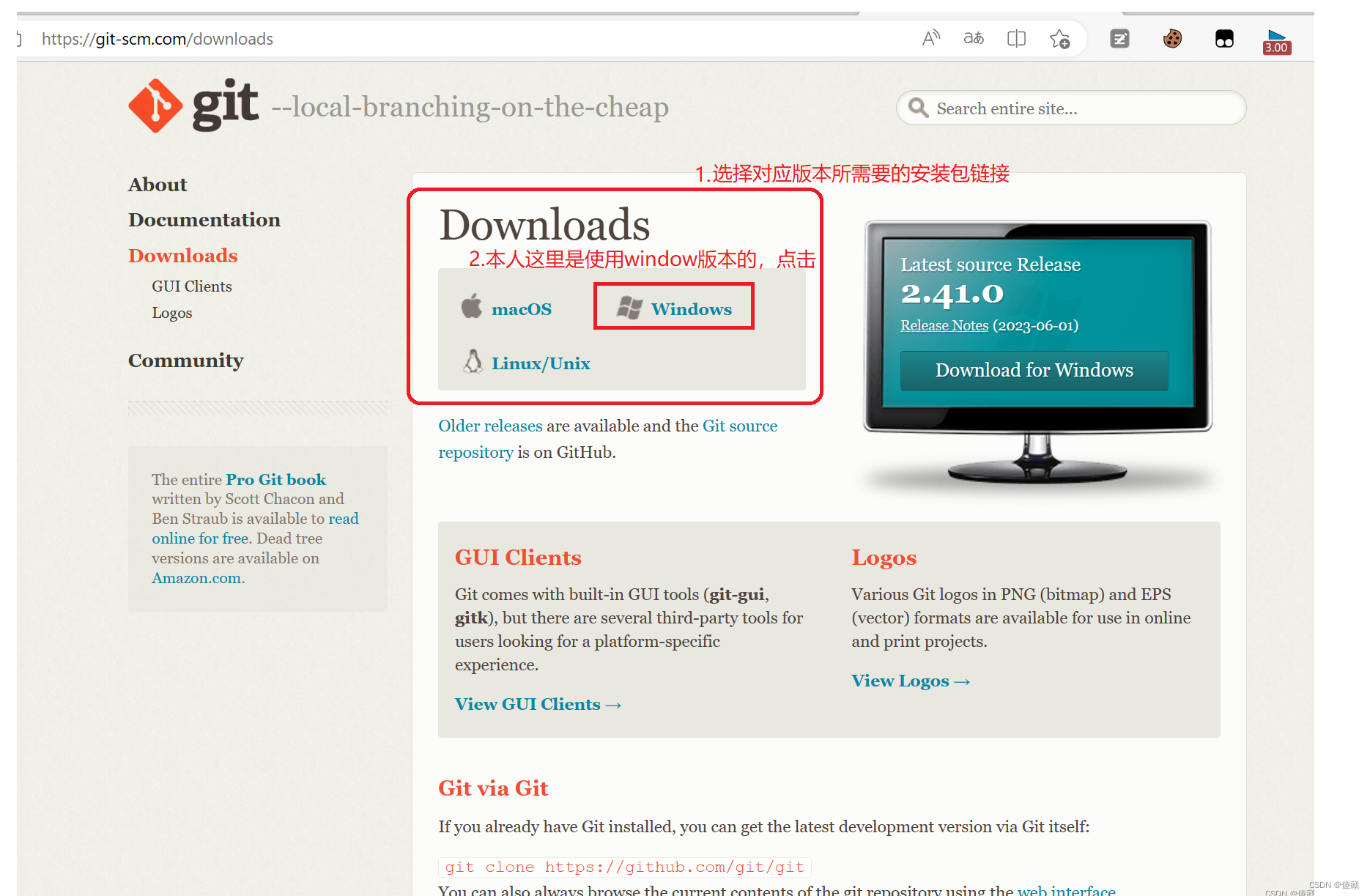Image resolution: width=1370 pixels, height=896 pixels.
Task: Click the git text logo
Action: pyautogui.click(x=225, y=104)
